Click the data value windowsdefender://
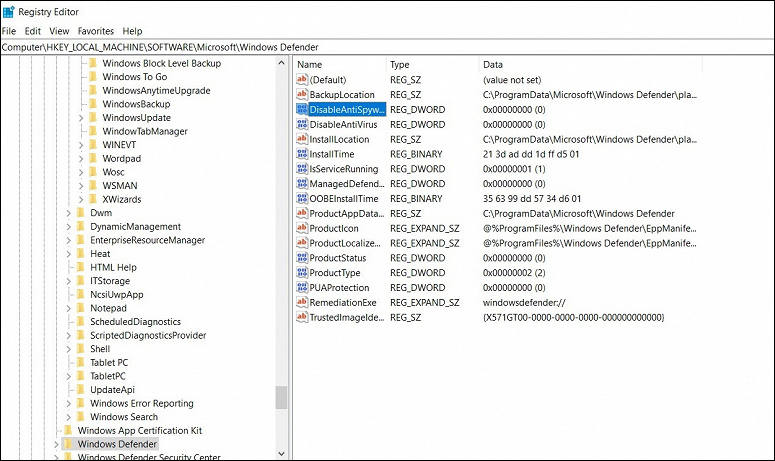 pos(524,302)
